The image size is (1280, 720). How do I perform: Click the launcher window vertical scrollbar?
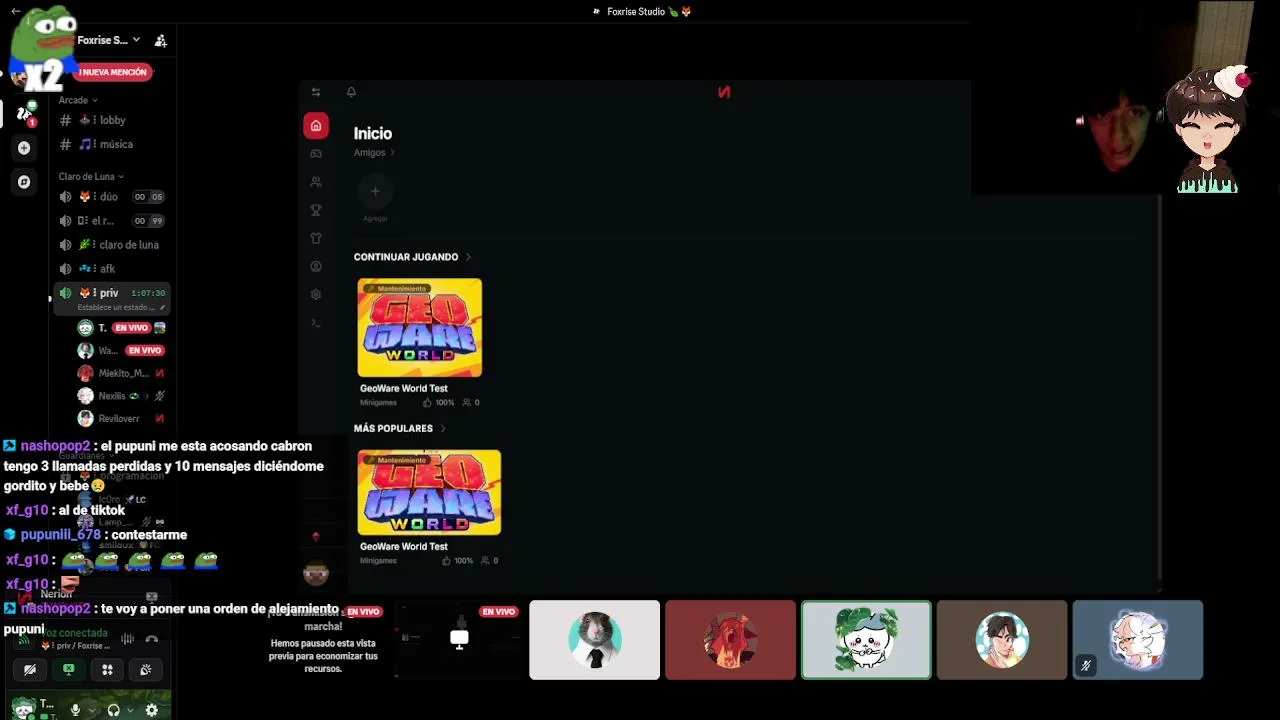(1160, 386)
